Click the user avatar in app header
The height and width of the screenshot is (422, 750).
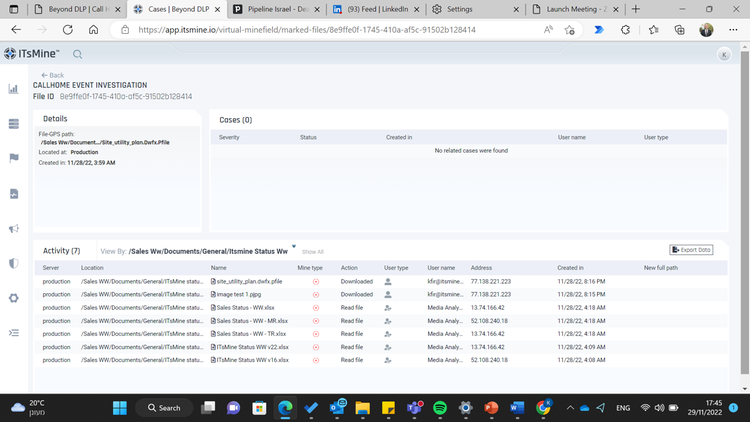tap(723, 54)
